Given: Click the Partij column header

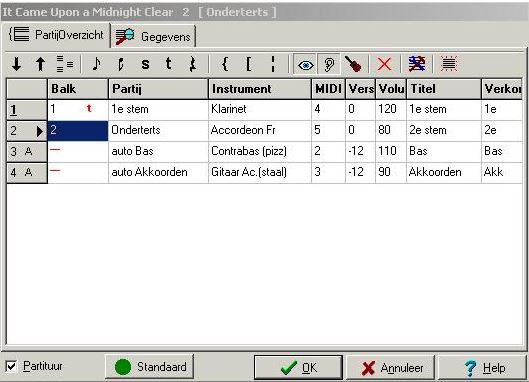Looking at the screenshot, I should point(158,89).
